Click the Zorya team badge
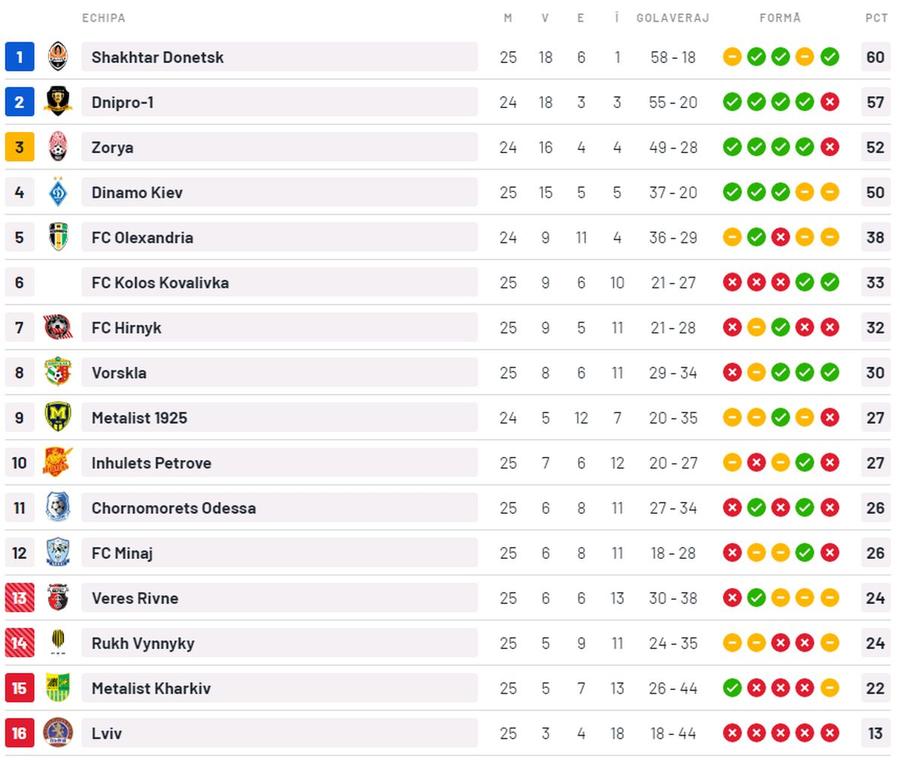This screenshot has height=760, width=900. (x=58, y=146)
